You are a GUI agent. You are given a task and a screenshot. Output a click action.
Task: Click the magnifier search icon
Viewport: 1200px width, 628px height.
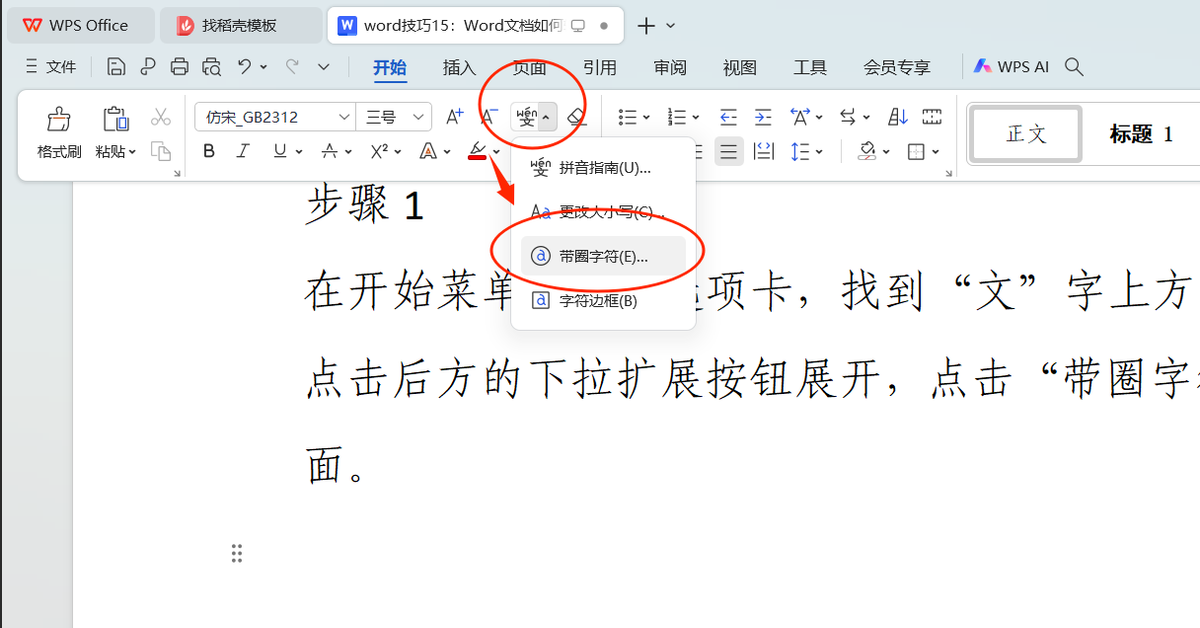(1074, 67)
